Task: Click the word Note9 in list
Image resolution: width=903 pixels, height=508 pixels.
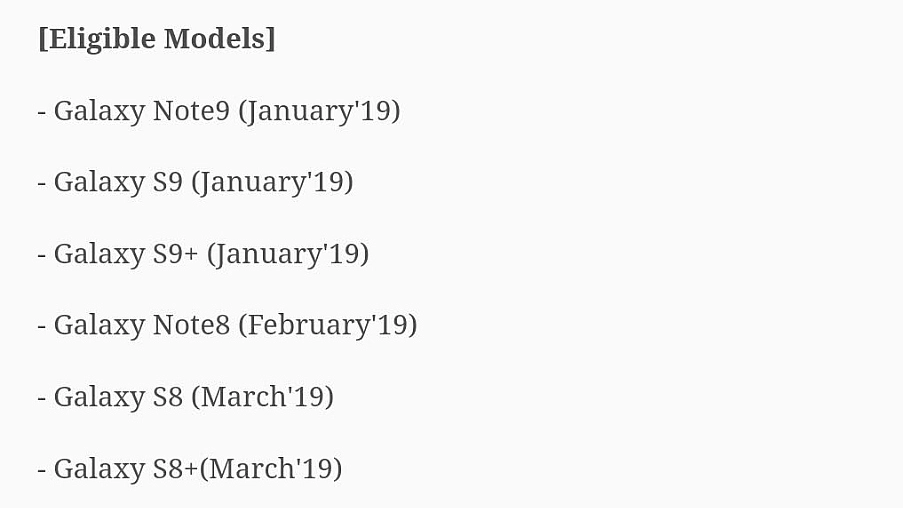Action: tap(191, 111)
